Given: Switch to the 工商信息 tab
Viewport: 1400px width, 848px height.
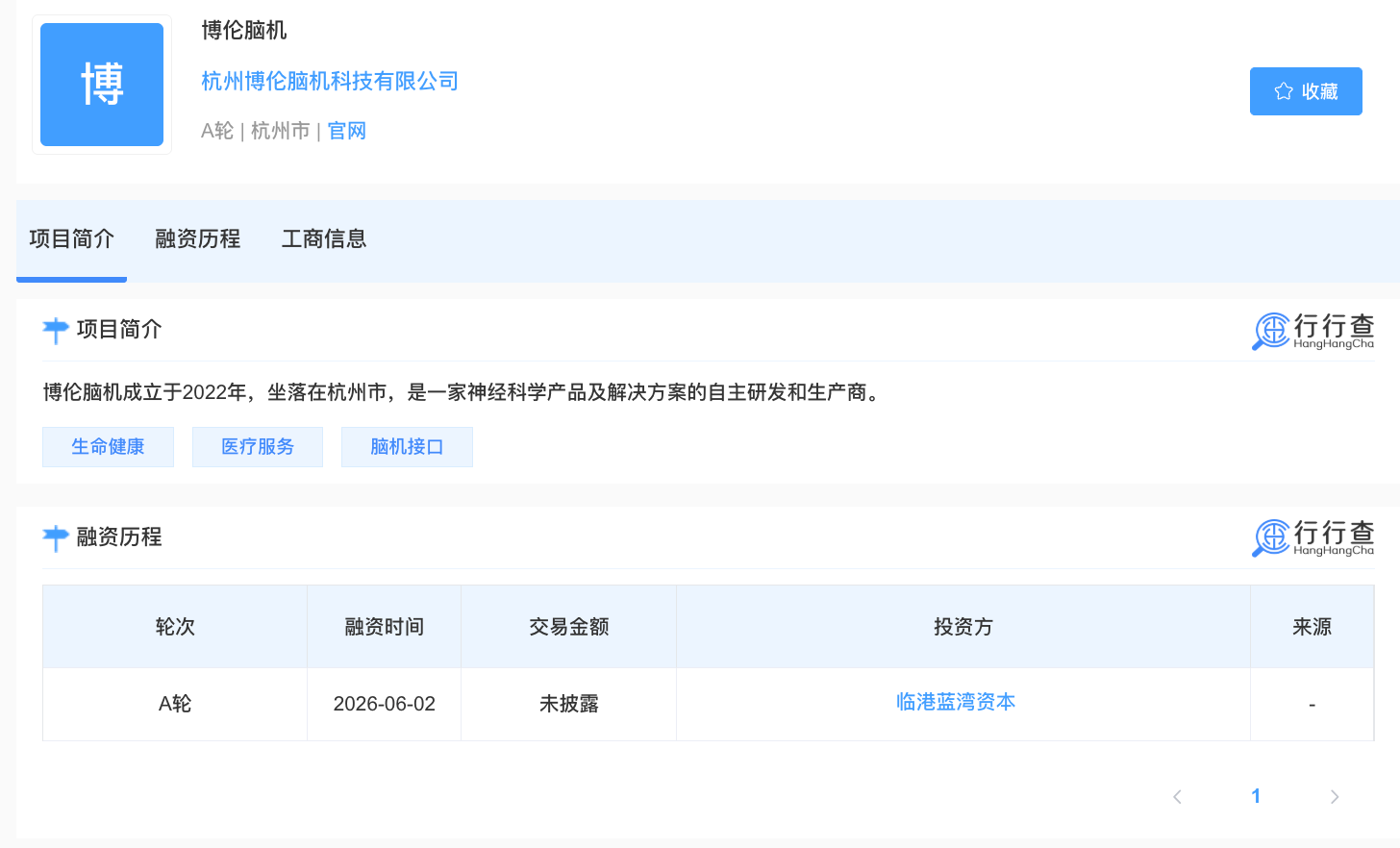Looking at the screenshot, I should 324,239.
